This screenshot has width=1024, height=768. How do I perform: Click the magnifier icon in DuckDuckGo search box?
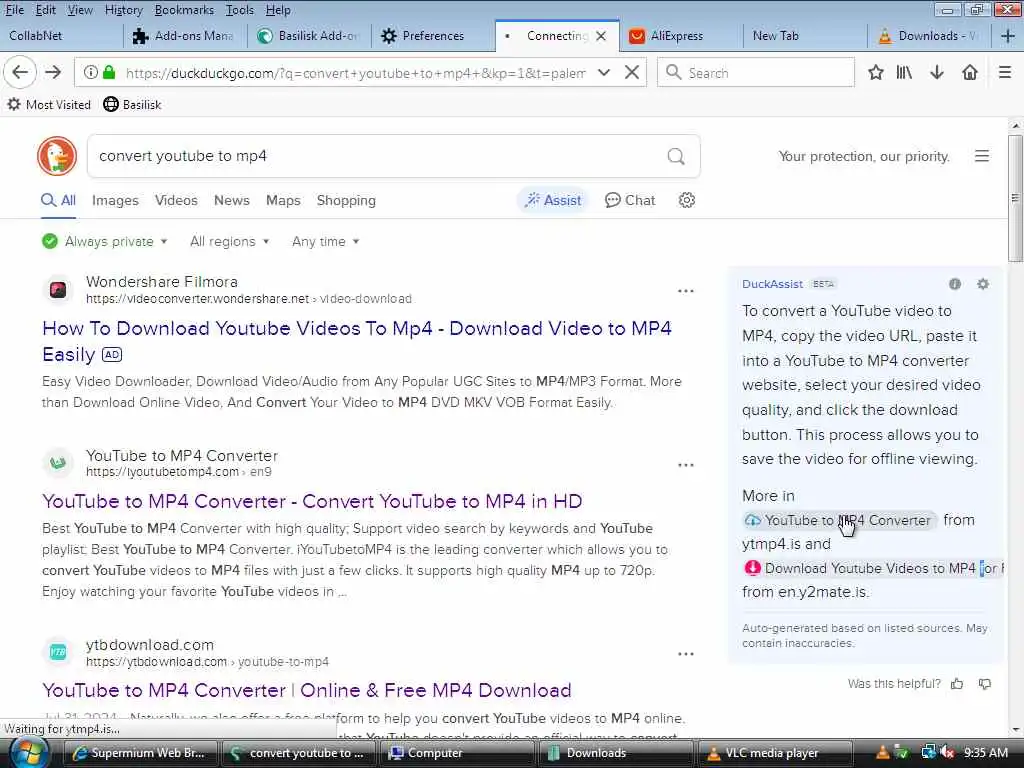click(676, 156)
